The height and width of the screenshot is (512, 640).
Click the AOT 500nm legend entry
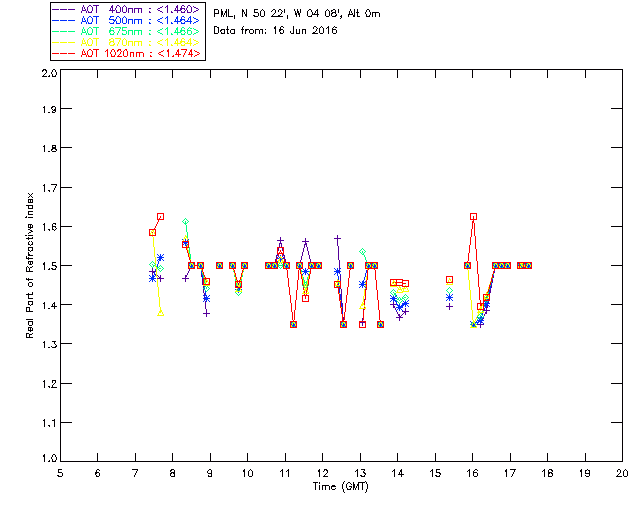point(127,20)
